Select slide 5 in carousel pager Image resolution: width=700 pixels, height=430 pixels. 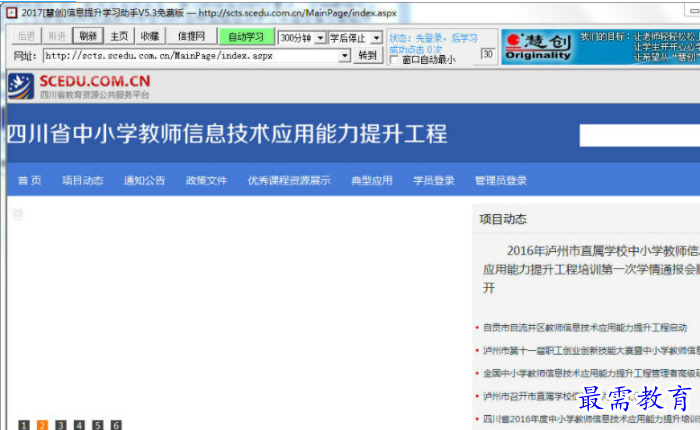point(97,425)
